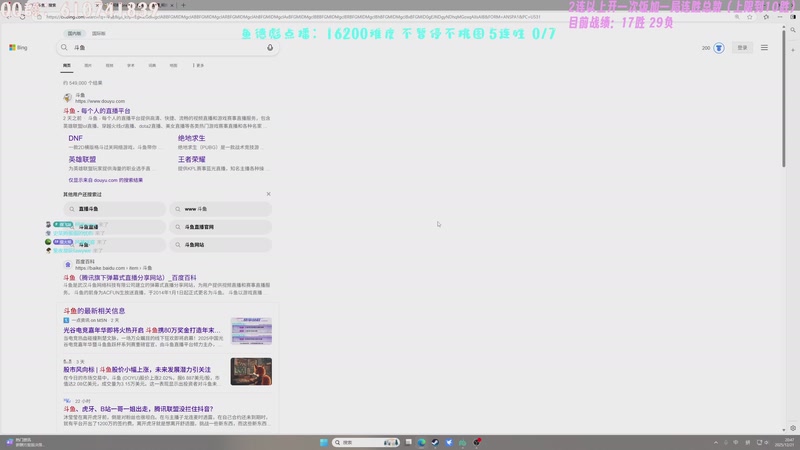Switch to 国际版 Bing version

pyautogui.click(x=98, y=33)
